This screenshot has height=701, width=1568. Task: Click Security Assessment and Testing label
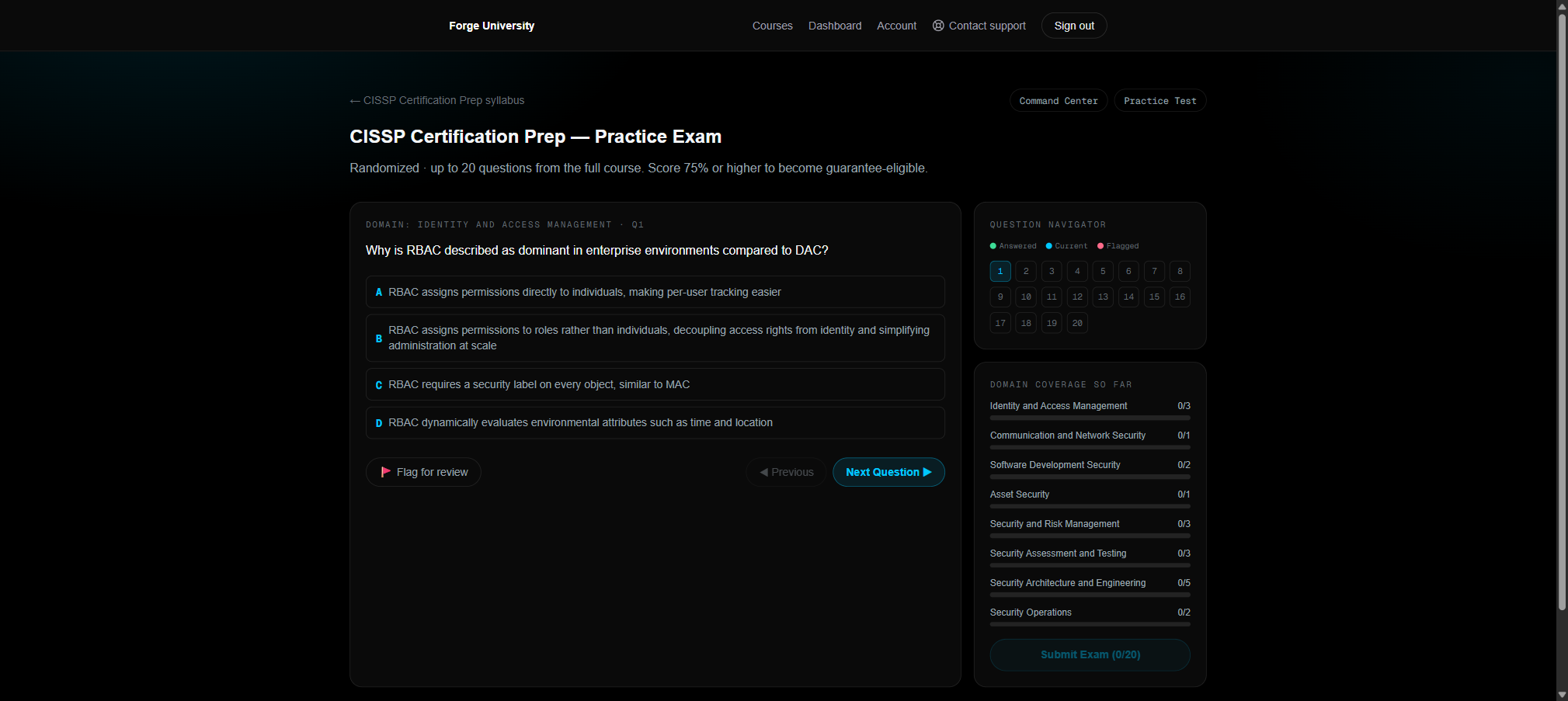1058,554
